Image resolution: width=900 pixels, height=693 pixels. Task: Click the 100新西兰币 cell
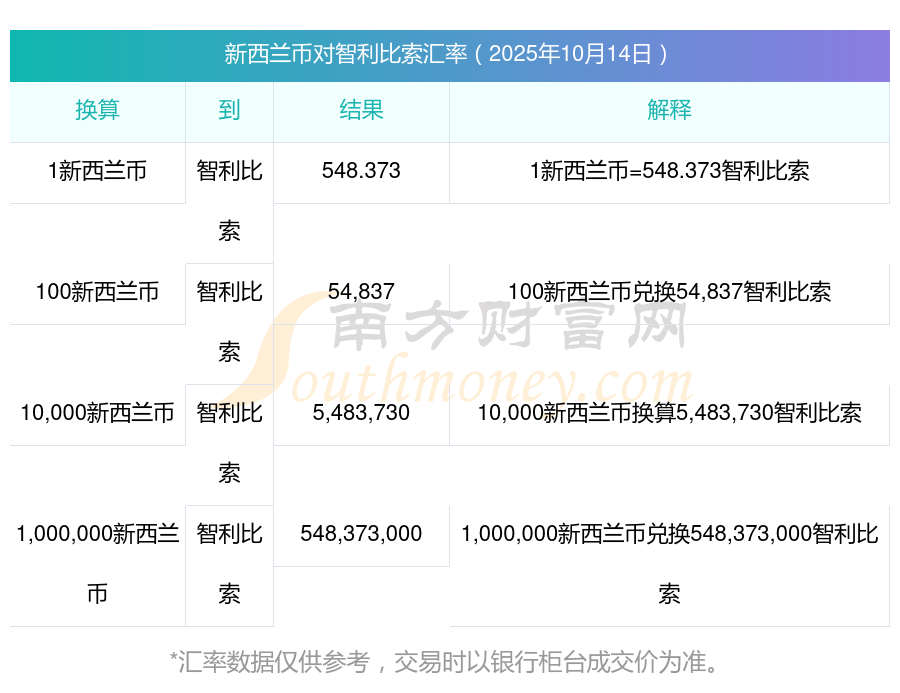click(x=97, y=292)
